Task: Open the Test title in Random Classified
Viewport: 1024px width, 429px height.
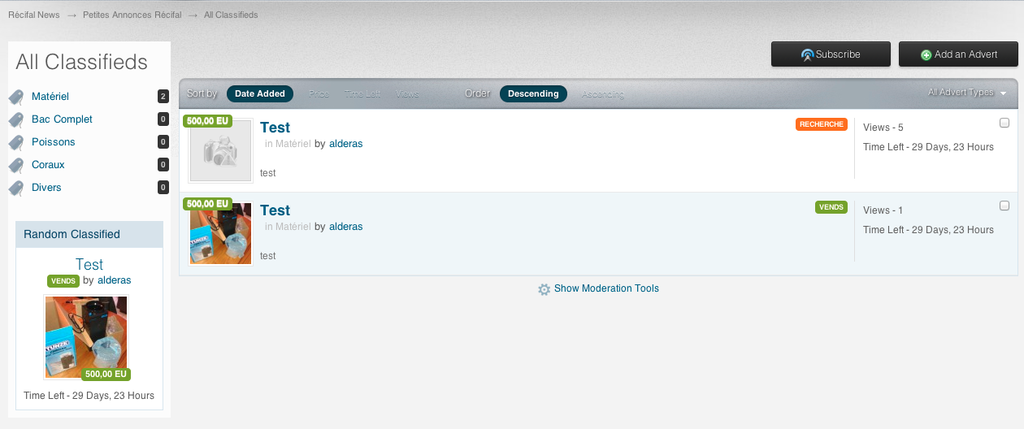Action: tap(89, 265)
